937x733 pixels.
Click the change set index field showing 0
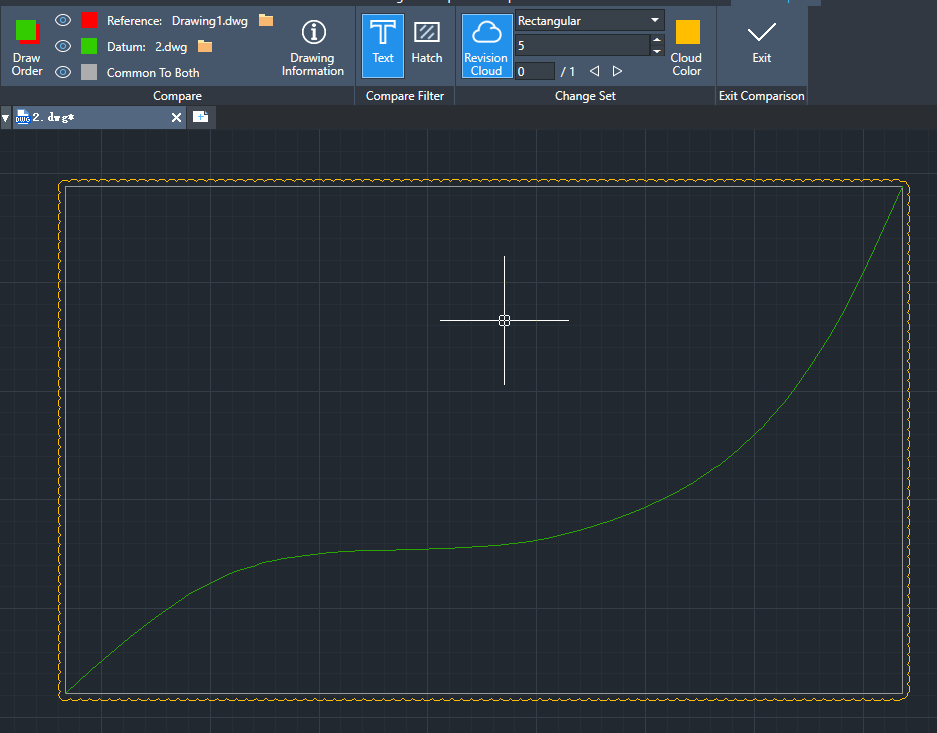(x=535, y=72)
